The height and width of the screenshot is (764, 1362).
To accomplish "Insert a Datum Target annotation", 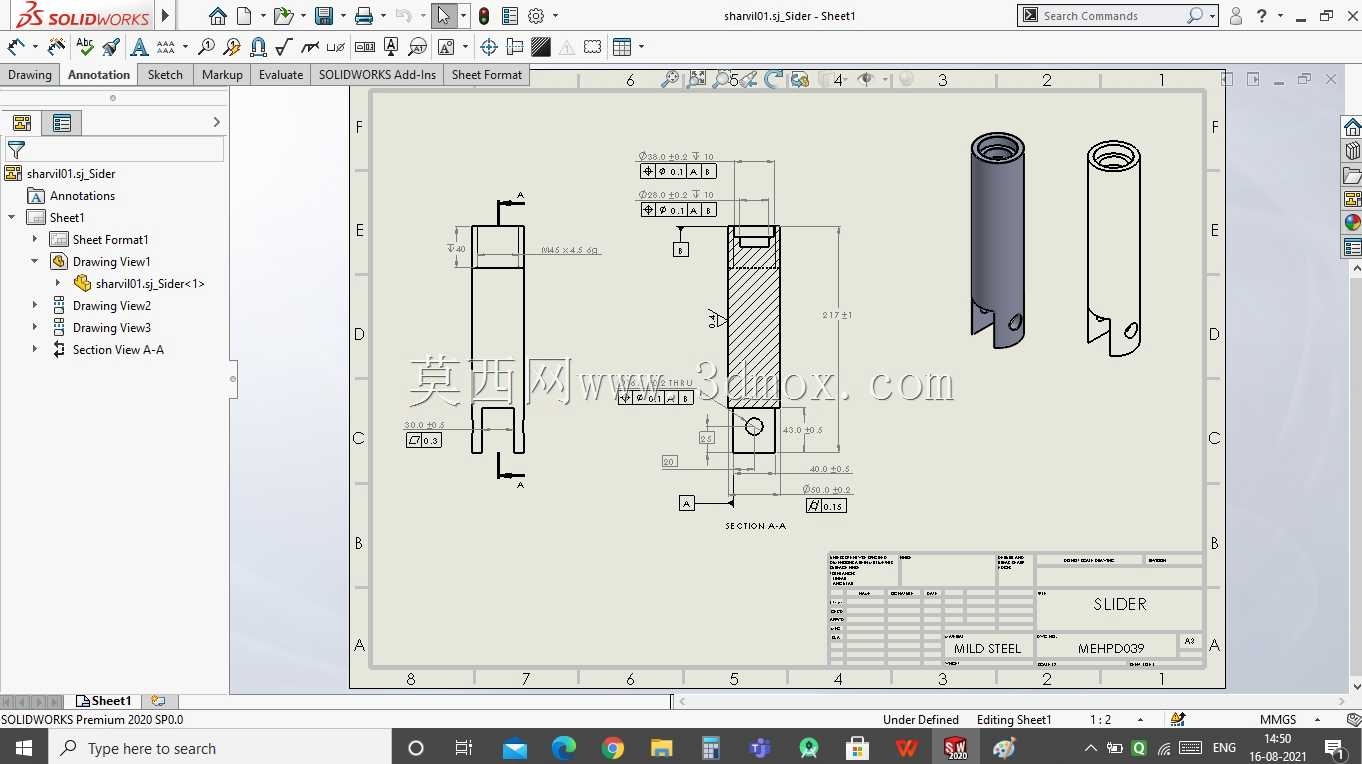I will 417,46.
